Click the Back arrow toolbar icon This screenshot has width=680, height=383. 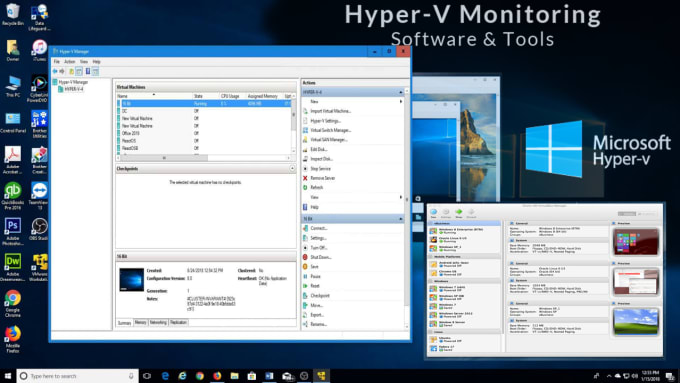coord(55,71)
